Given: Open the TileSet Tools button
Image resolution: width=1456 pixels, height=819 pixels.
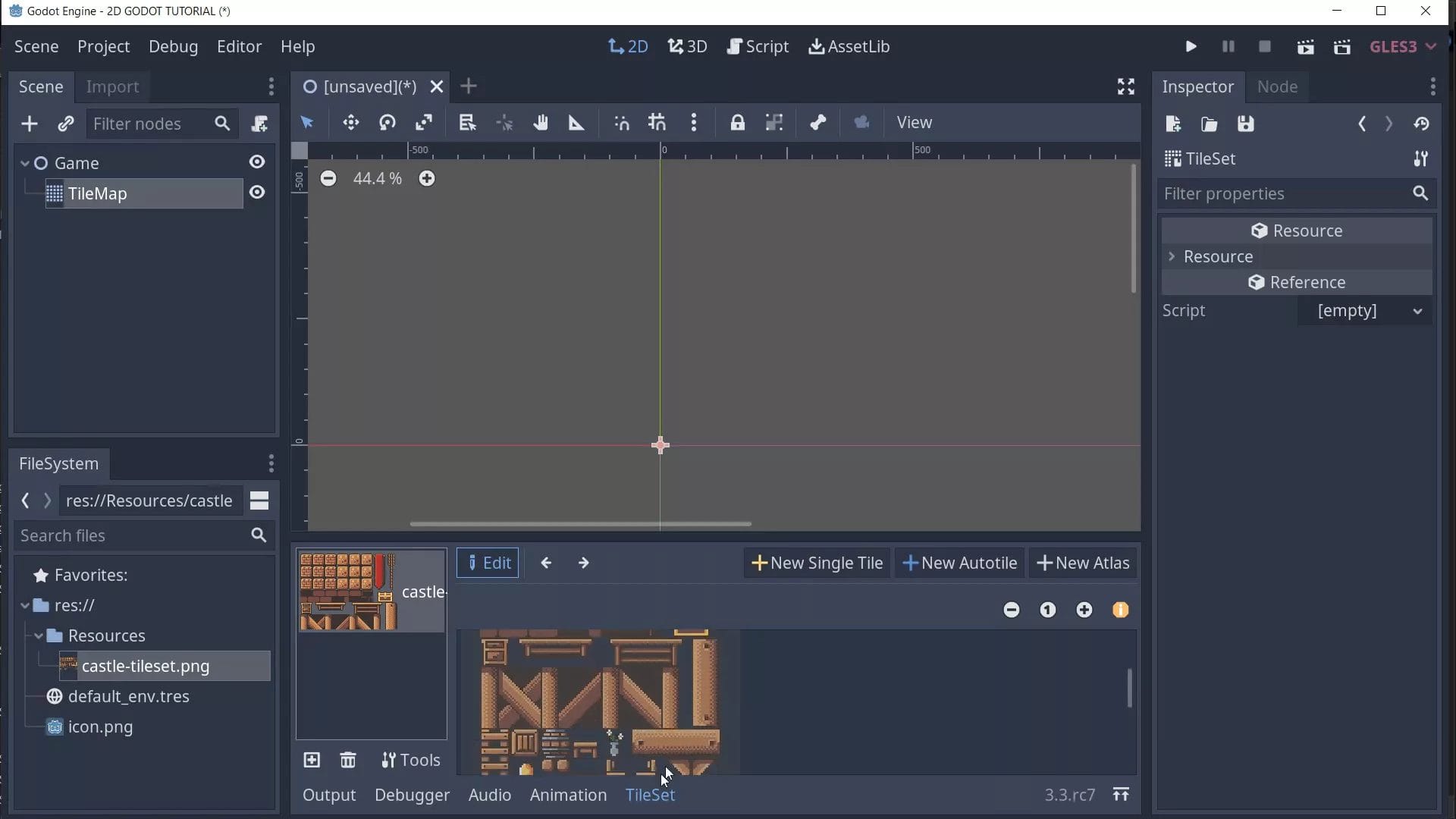Looking at the screenshot, I should 410,760.
